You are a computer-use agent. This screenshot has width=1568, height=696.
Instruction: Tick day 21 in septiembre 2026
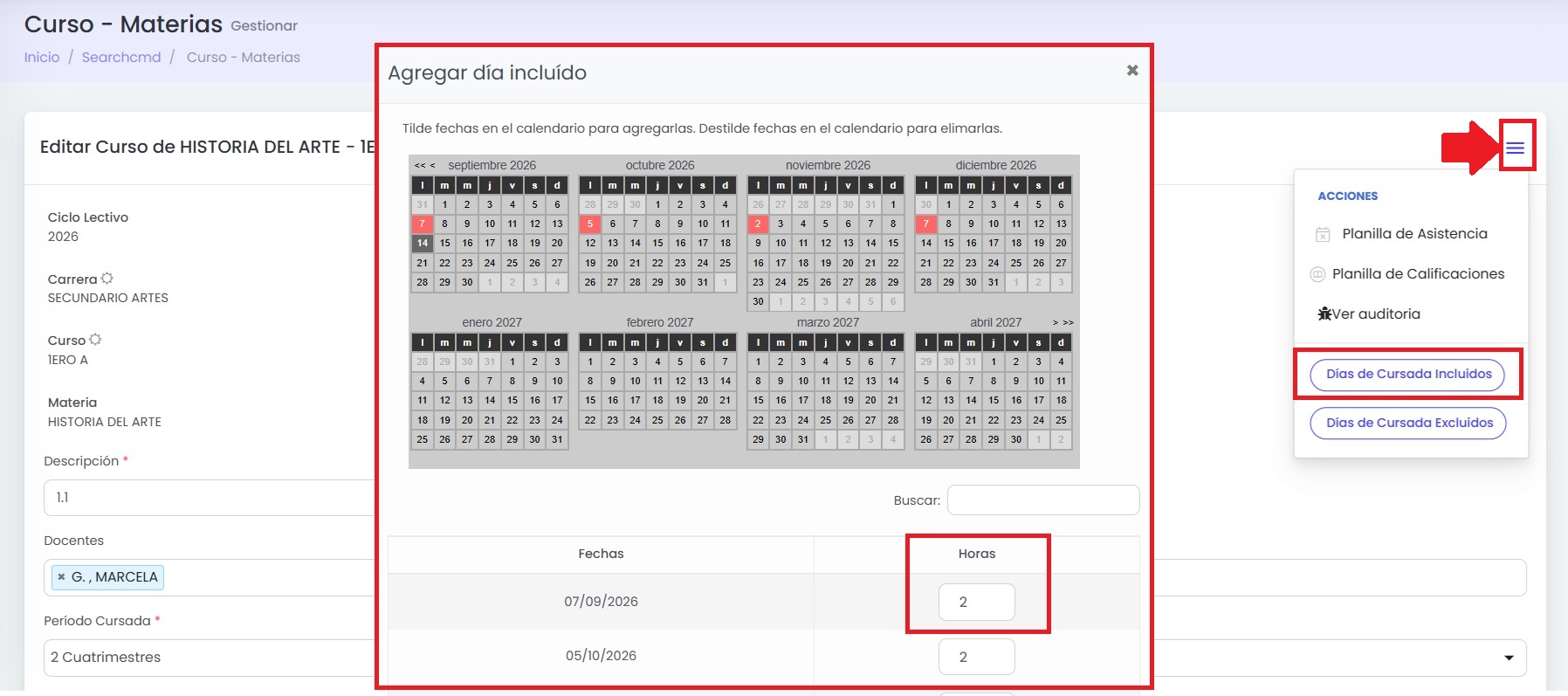(423, 263)
